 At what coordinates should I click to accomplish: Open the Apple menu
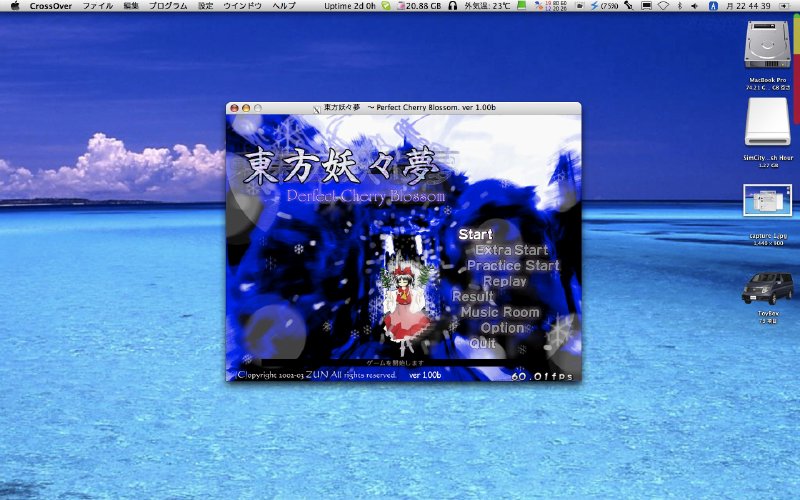tap(15, 6)
